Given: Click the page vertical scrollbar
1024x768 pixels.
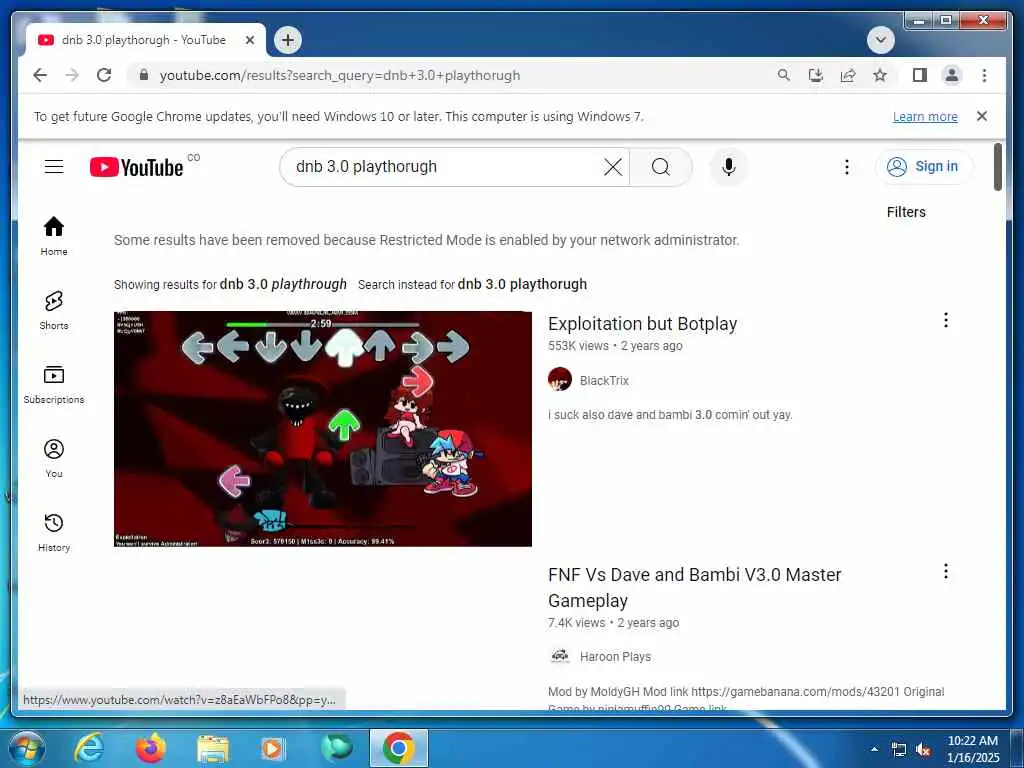Looking at the screenshot, I should (997, 167).
